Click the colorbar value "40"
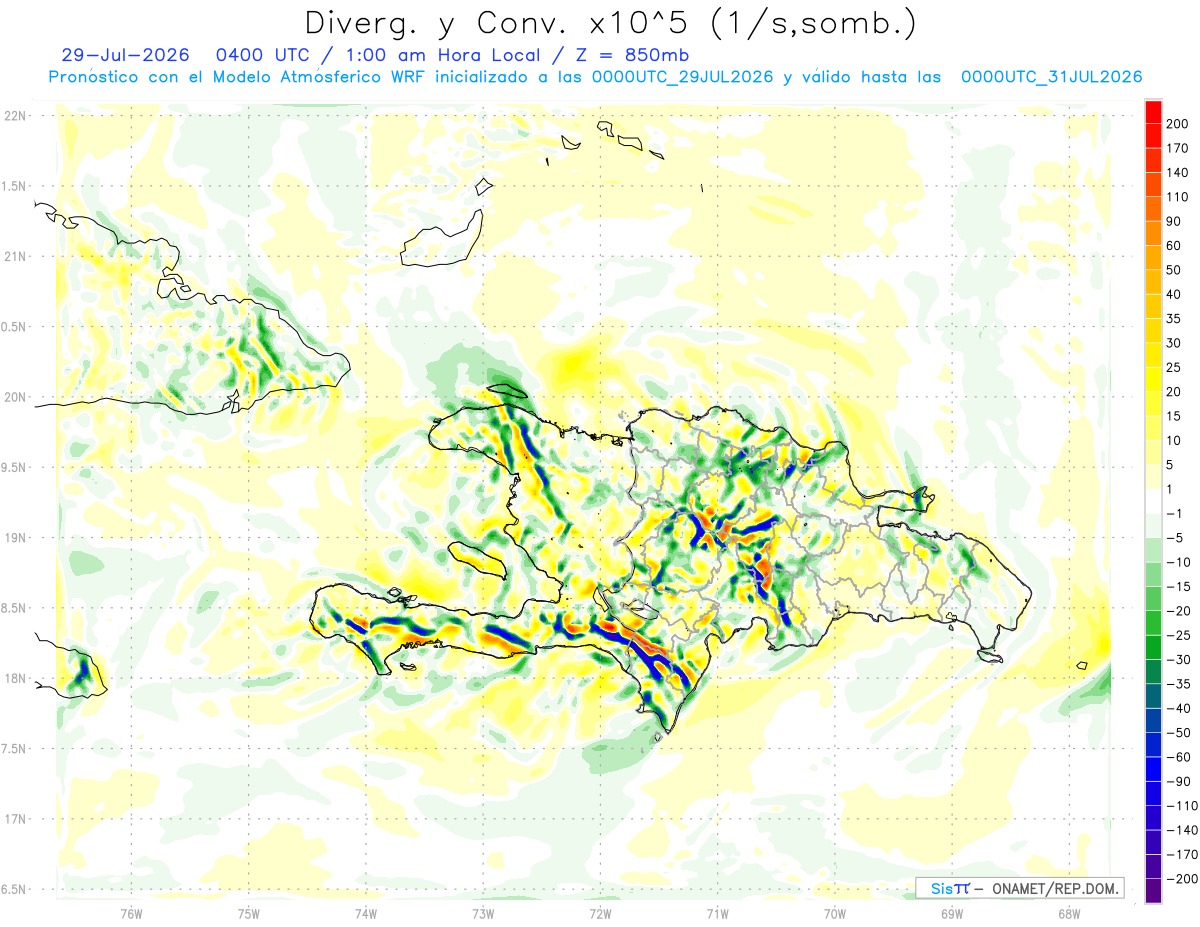Screen dimensions: 1200x927 pos(1176,294)
